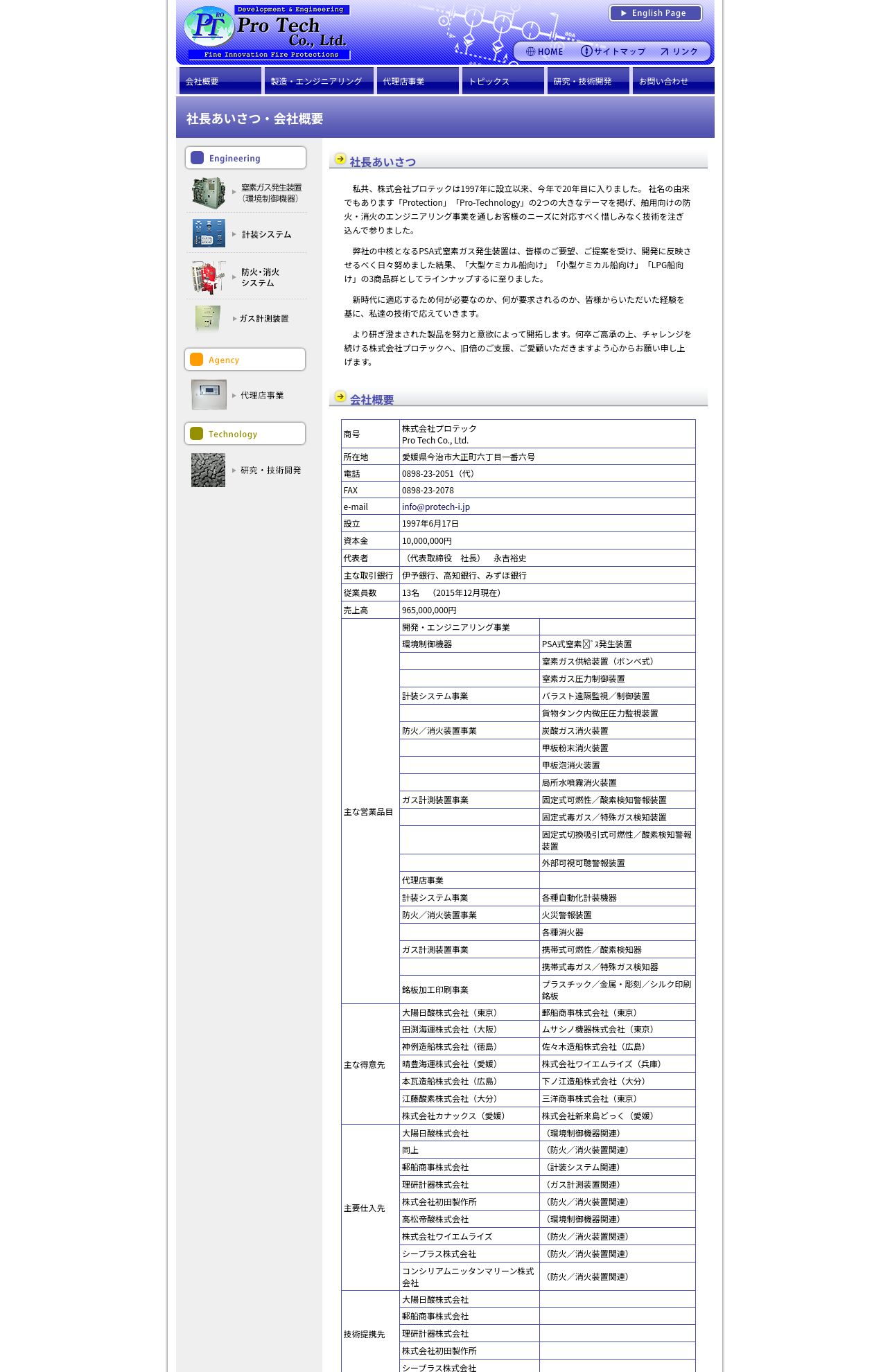Open the リンク header link
Screen dimensions: 890x1372
[x=679, y=51]
